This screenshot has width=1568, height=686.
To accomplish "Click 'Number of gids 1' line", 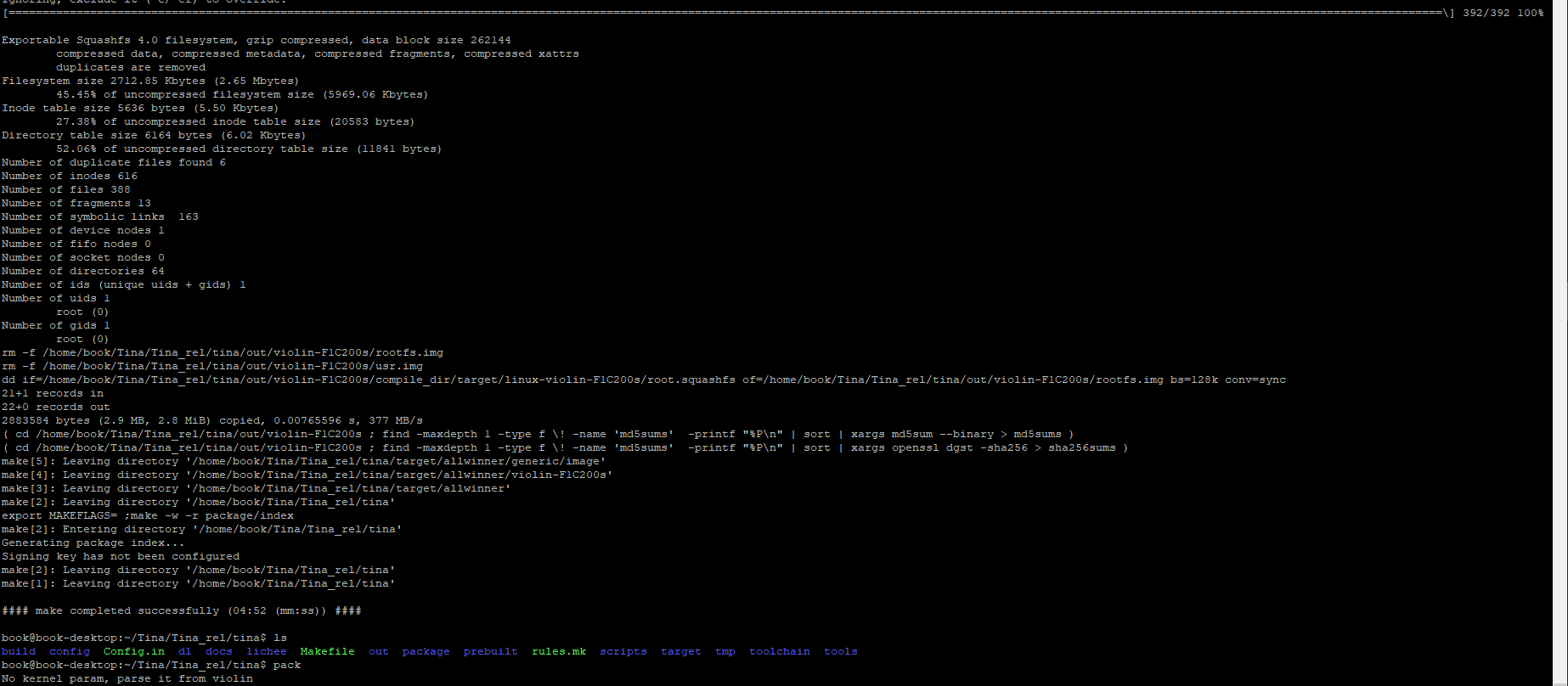I will [56, 325].
